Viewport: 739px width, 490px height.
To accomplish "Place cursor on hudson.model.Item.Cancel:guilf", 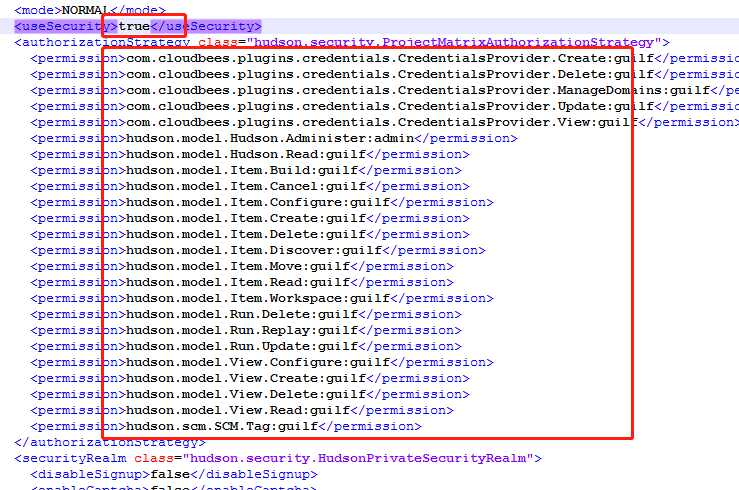I will [246, 187].
